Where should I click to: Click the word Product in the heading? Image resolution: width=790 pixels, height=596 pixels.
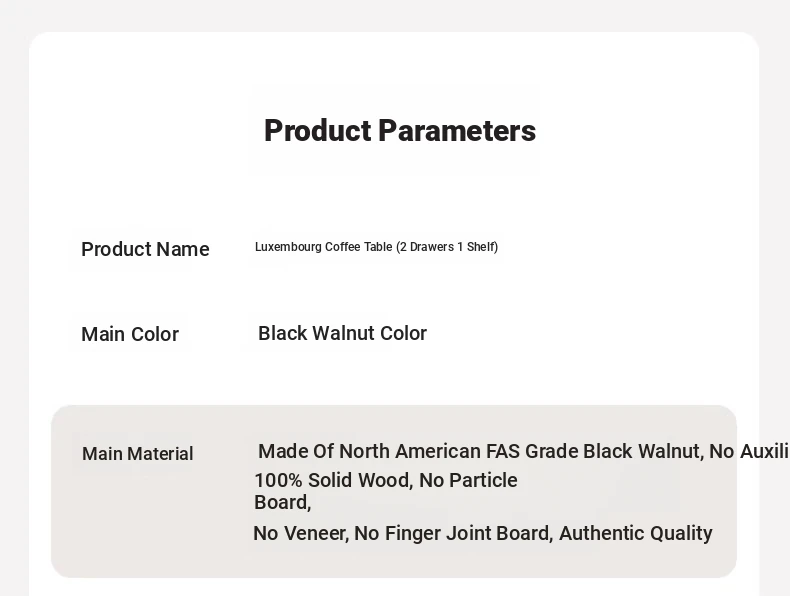tap(318, 131)
